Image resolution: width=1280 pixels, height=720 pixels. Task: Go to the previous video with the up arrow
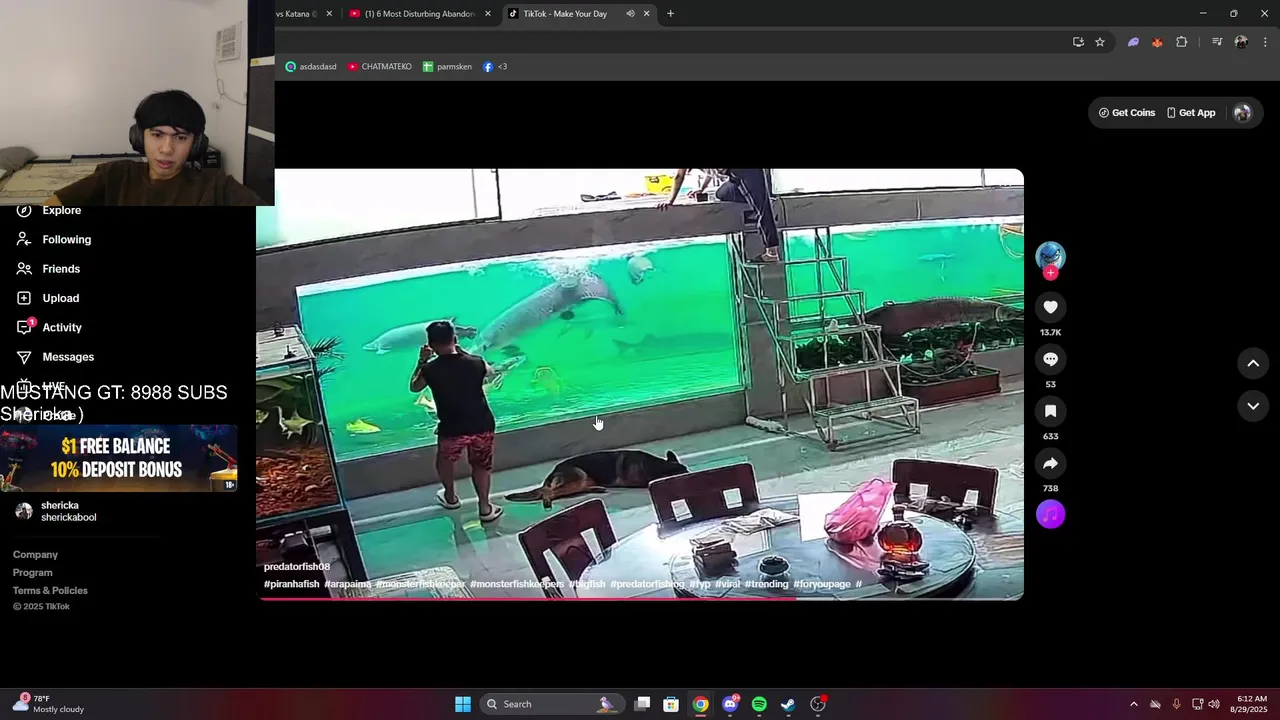[1253, 364]
